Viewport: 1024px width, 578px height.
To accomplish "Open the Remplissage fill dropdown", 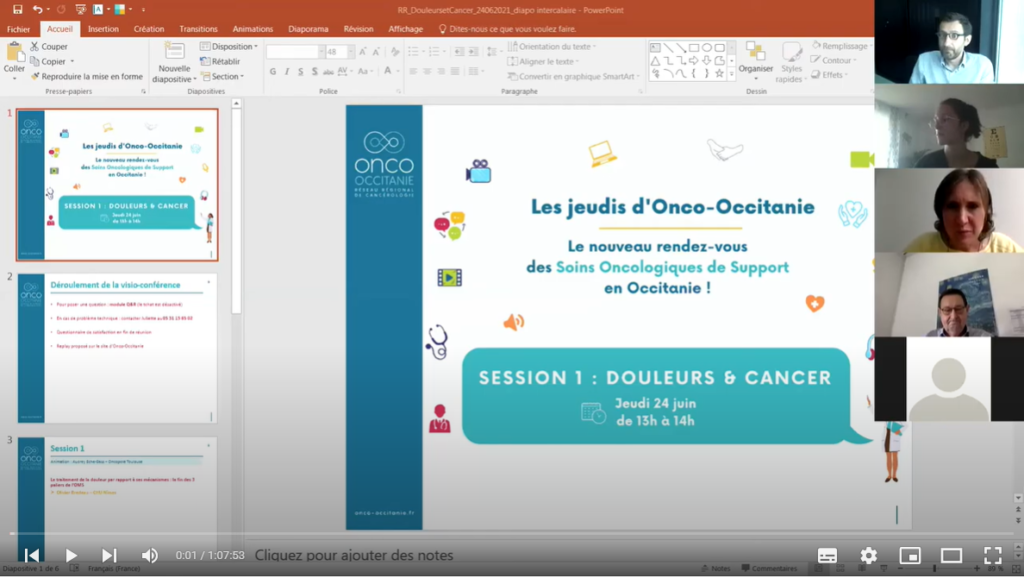I will [x=840, y=46].
